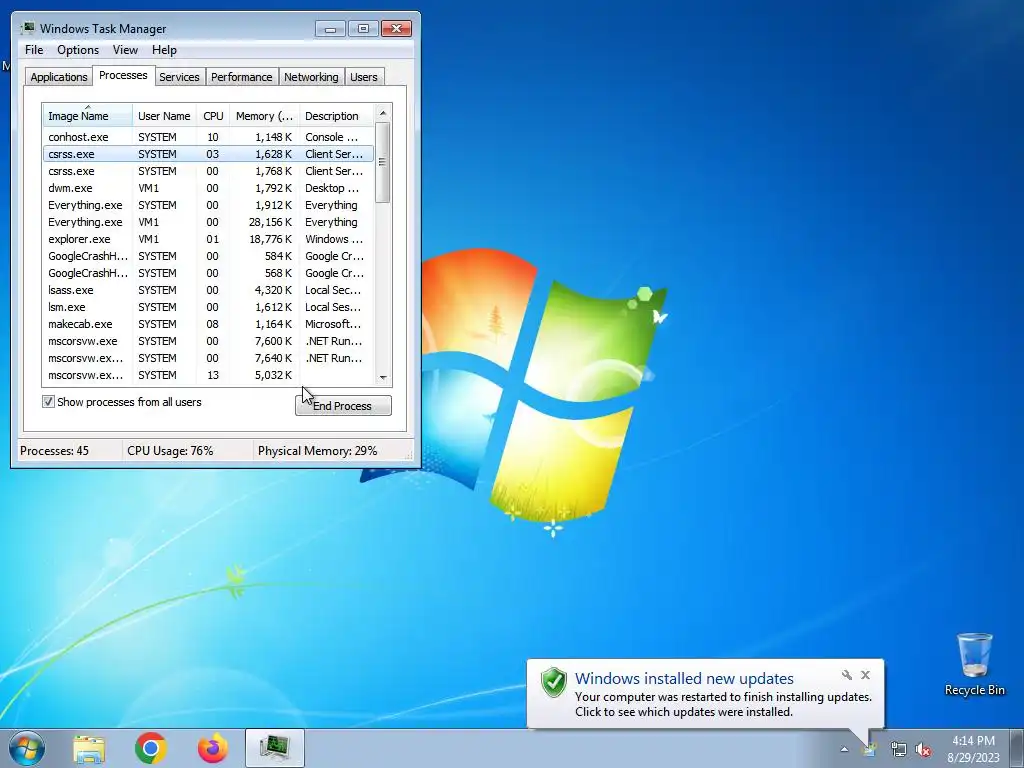
Task: Dismiss the Windows updates notification
Action: coord(865,675)
